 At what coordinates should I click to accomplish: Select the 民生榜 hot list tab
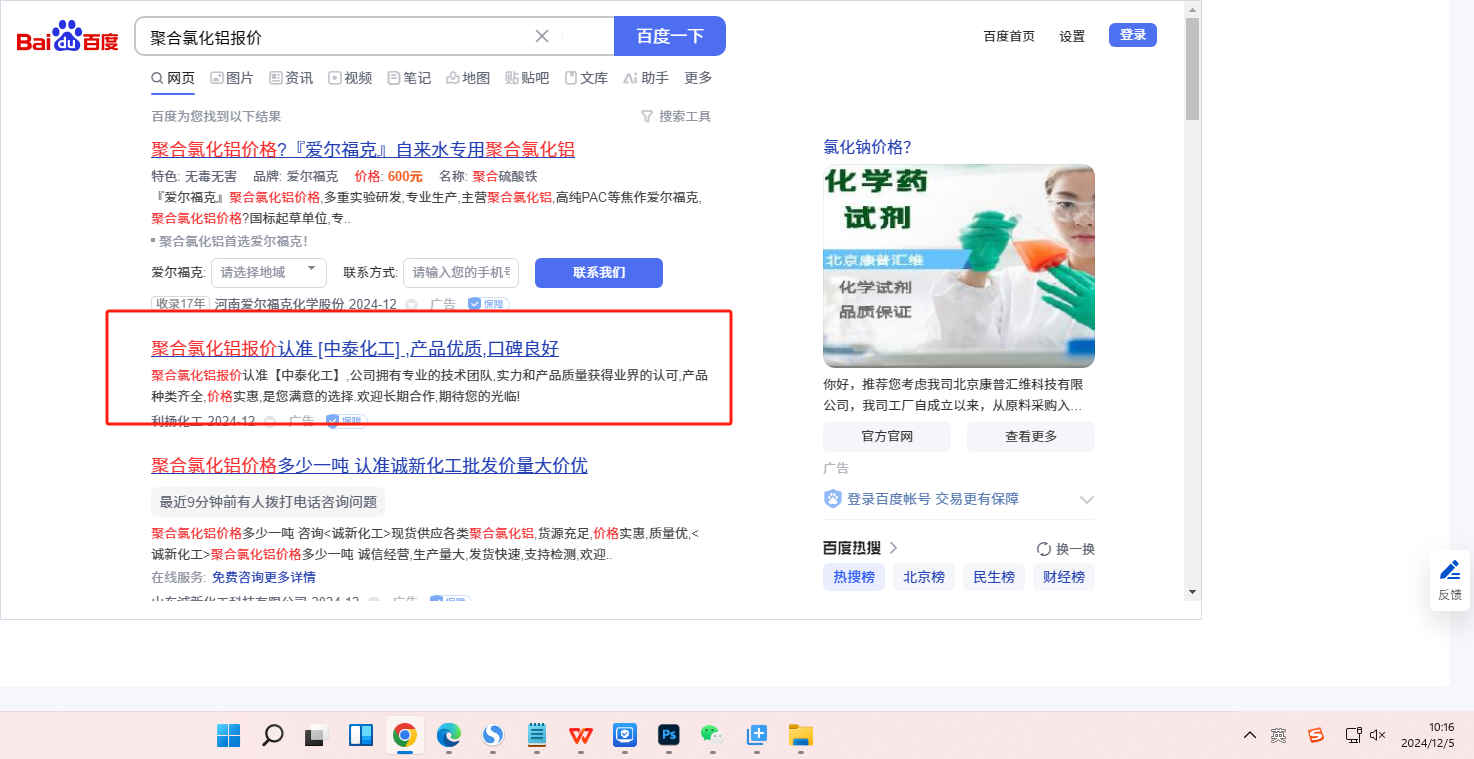[994, 577]
